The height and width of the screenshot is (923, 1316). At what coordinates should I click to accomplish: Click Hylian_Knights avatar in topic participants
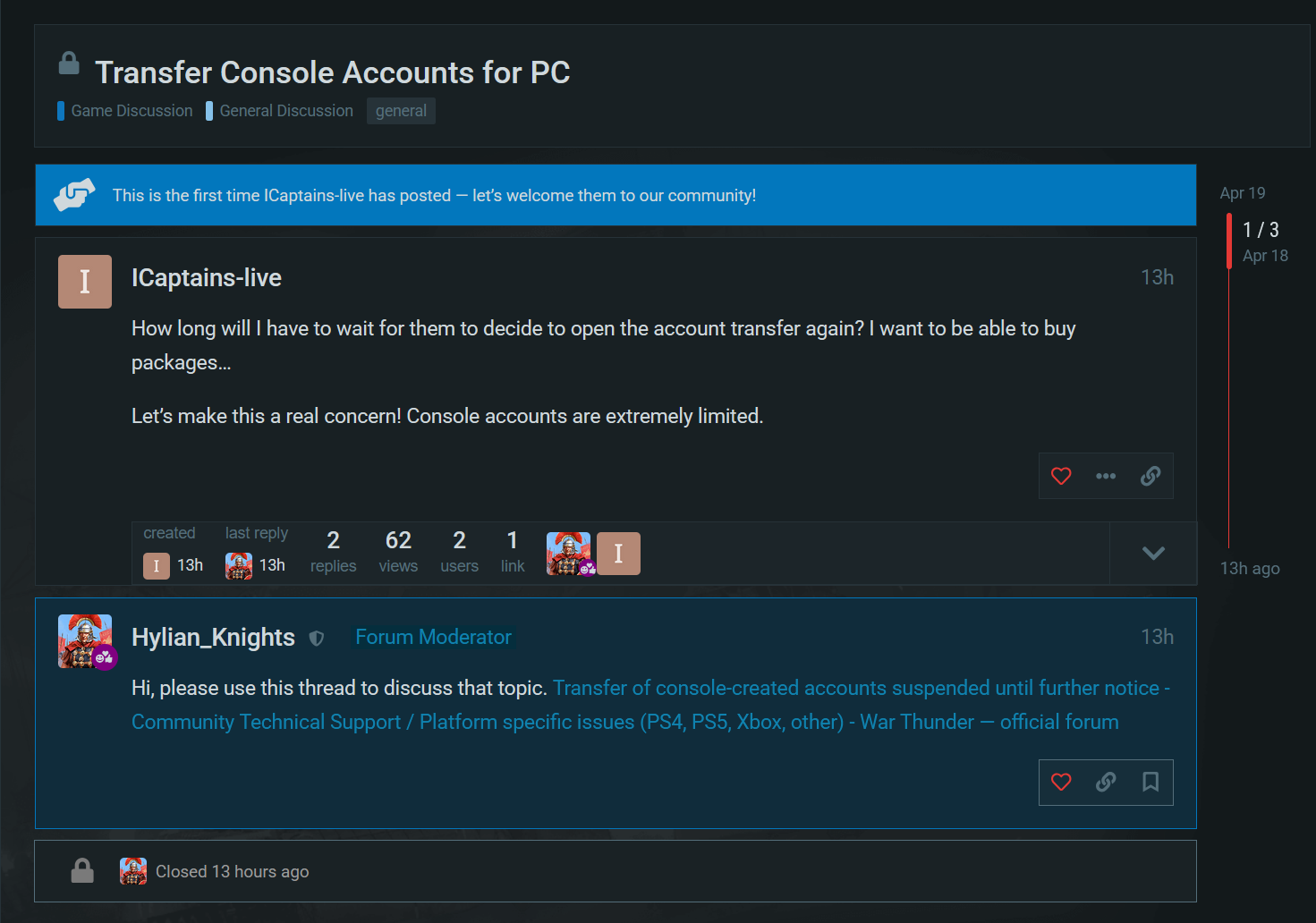pos(568,554)
